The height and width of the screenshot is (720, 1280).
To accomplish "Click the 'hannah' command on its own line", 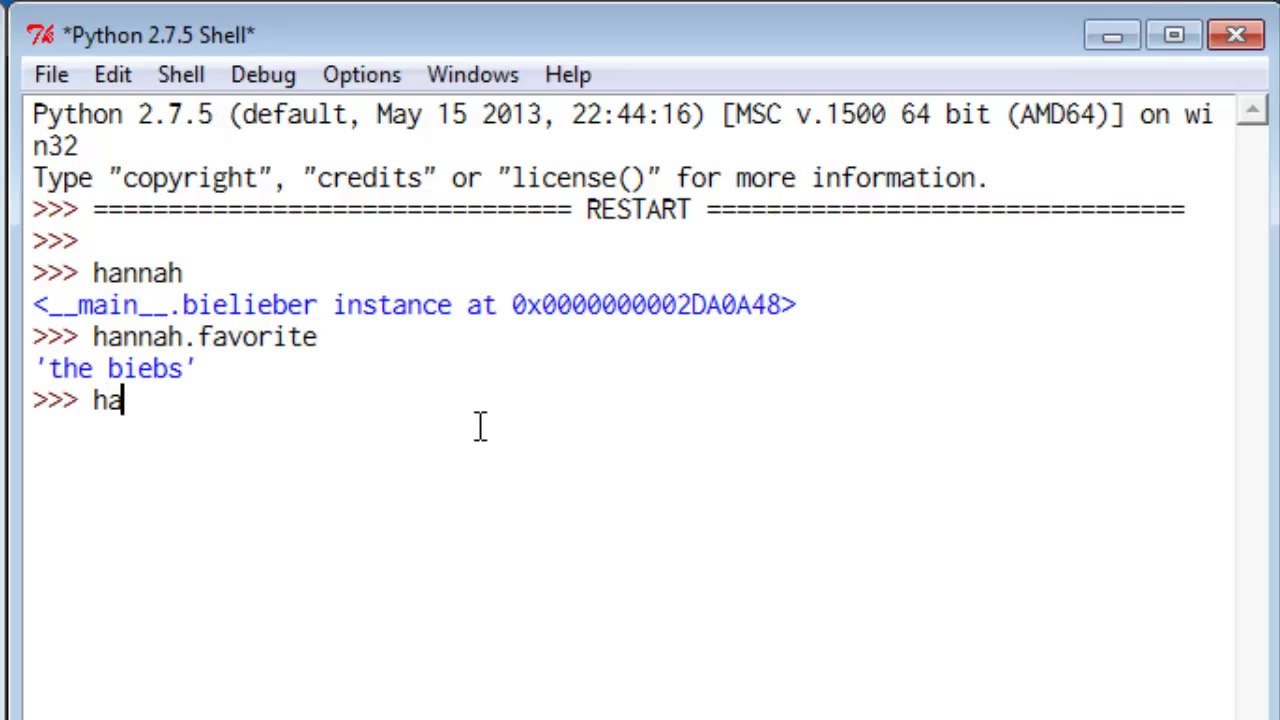I will [137, 273].
